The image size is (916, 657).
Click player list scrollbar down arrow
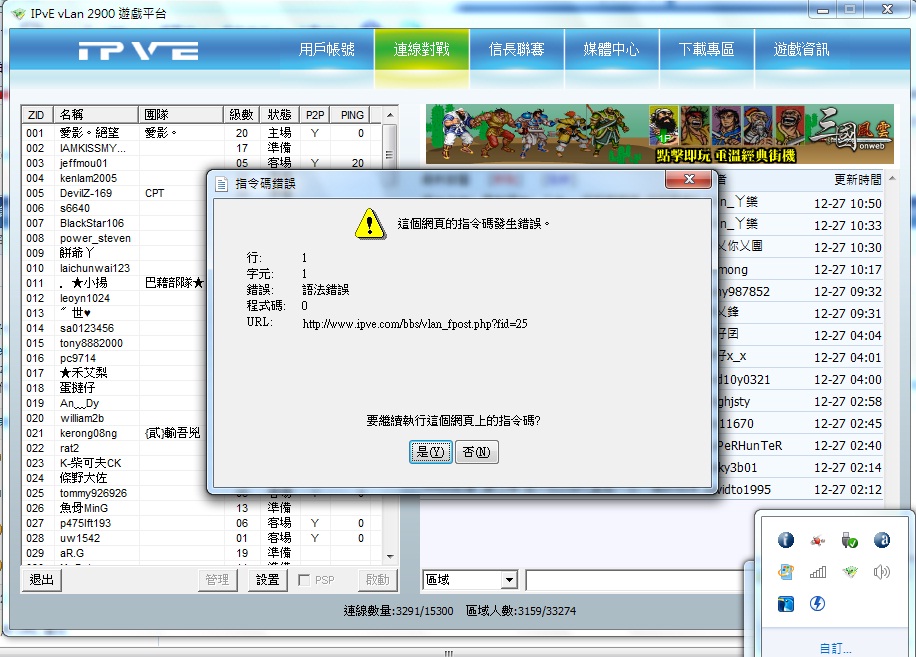coord(390,557)
